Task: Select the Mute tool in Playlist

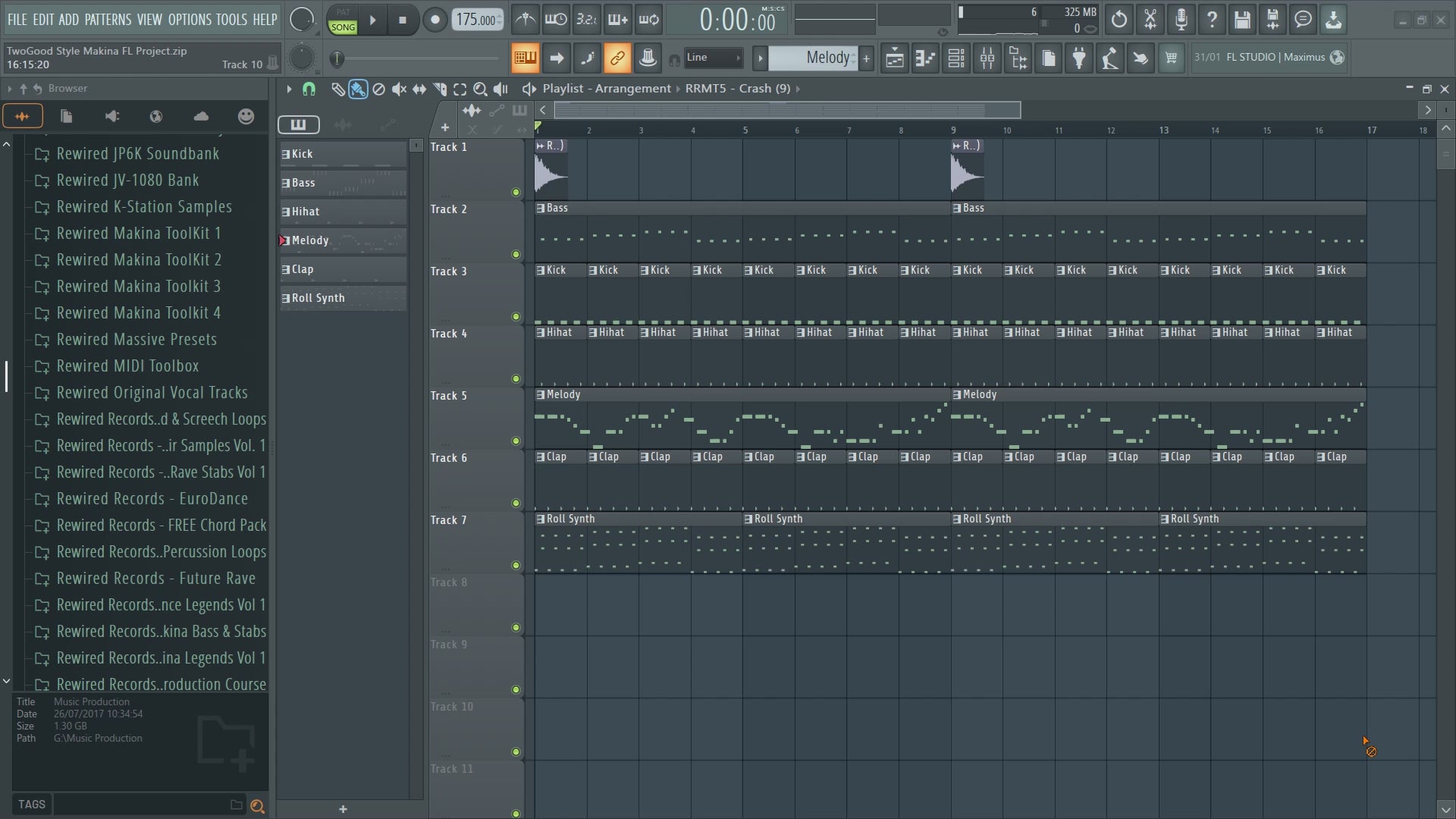Action: coord(399,89)
